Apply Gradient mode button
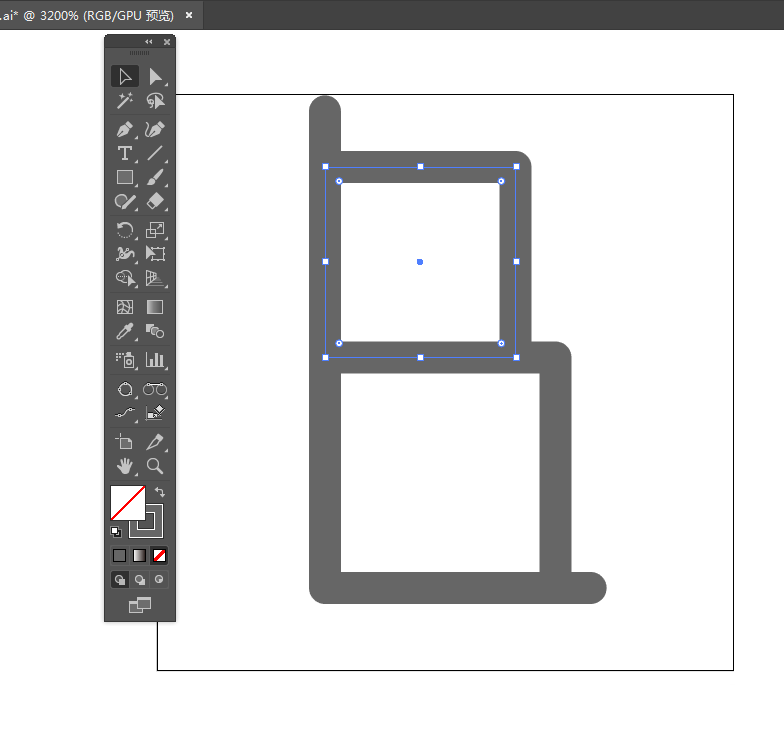Screen dimensions: 784x749 pos(140,556)
